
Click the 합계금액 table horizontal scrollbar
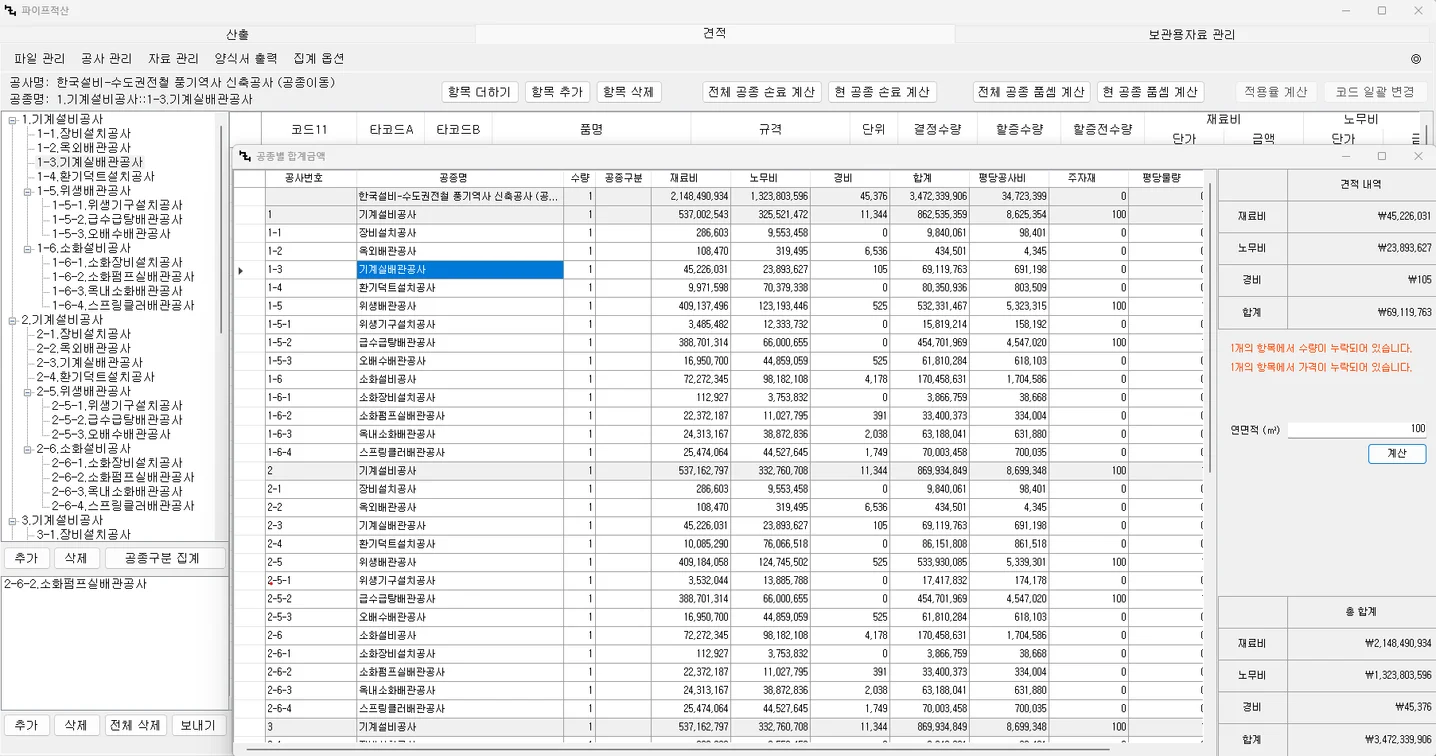tap(680, 747)
